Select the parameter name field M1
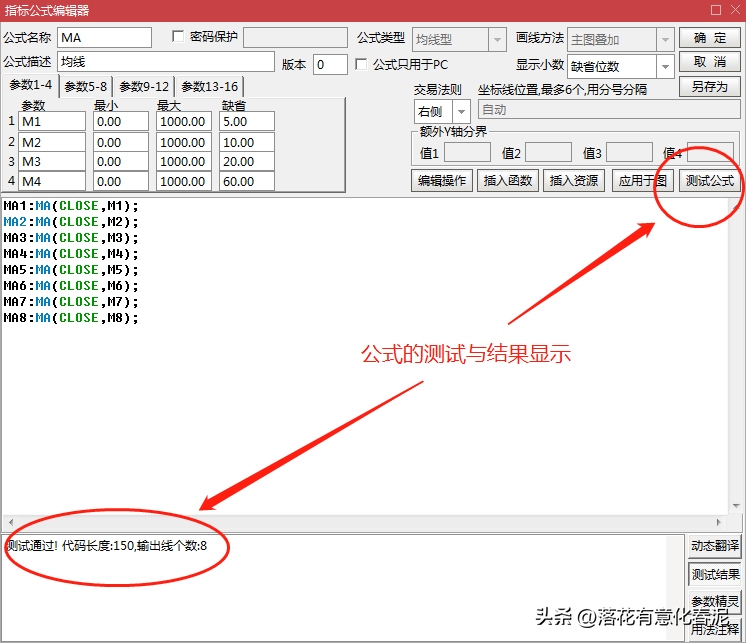 (52, 121)
